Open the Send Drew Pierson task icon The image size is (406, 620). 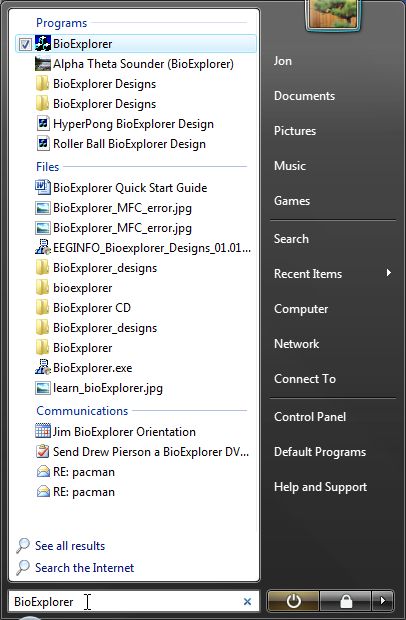pyautogui.click(x=43, y=451)
